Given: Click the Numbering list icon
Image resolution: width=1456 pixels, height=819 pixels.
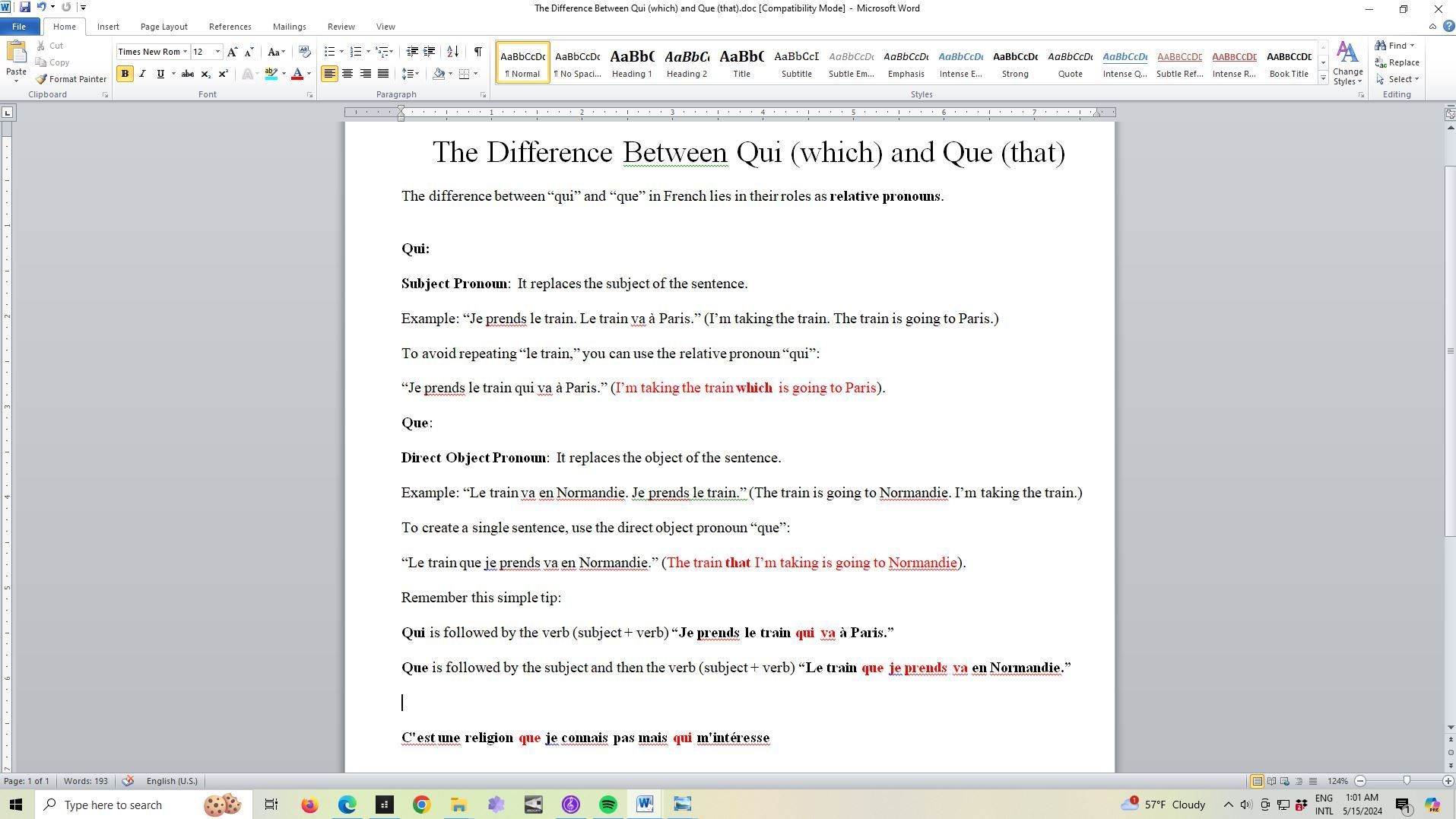Looking at the screenshot, I should click(x=355, y=52).
